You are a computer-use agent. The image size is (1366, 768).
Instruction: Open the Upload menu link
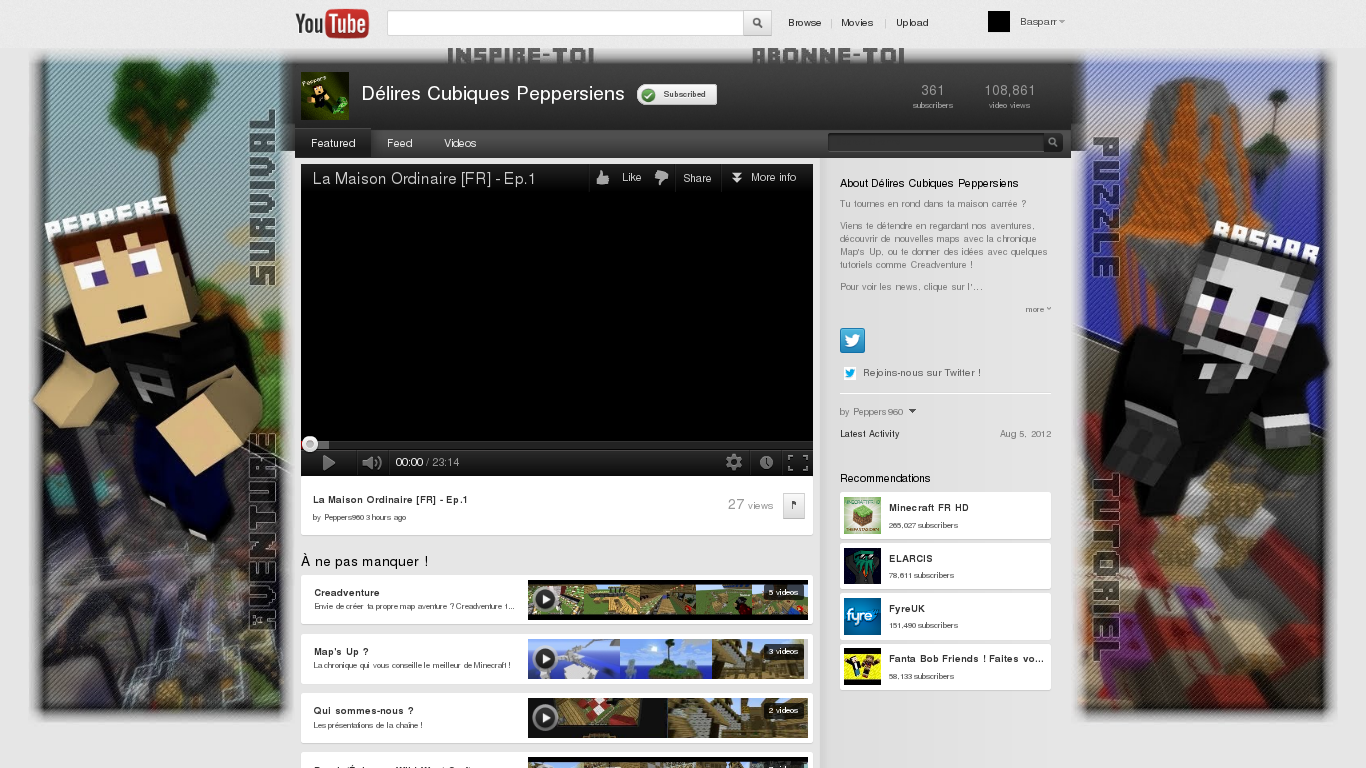click(x=912, y=22)
